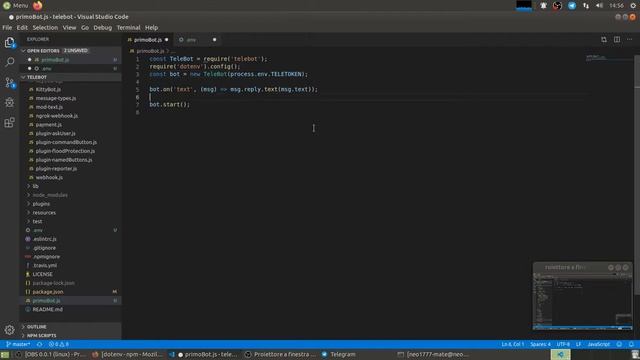Expand the NPM Scripts section

click(x=71, y=336)
